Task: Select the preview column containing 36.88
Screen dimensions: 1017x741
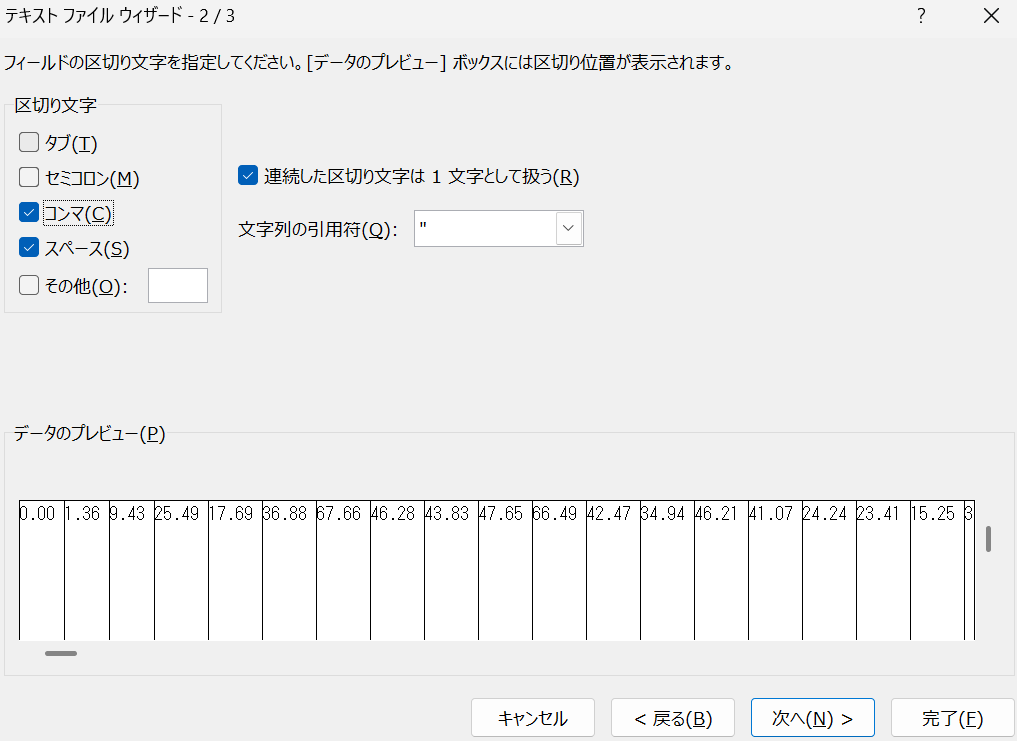Action: (289, 570)
